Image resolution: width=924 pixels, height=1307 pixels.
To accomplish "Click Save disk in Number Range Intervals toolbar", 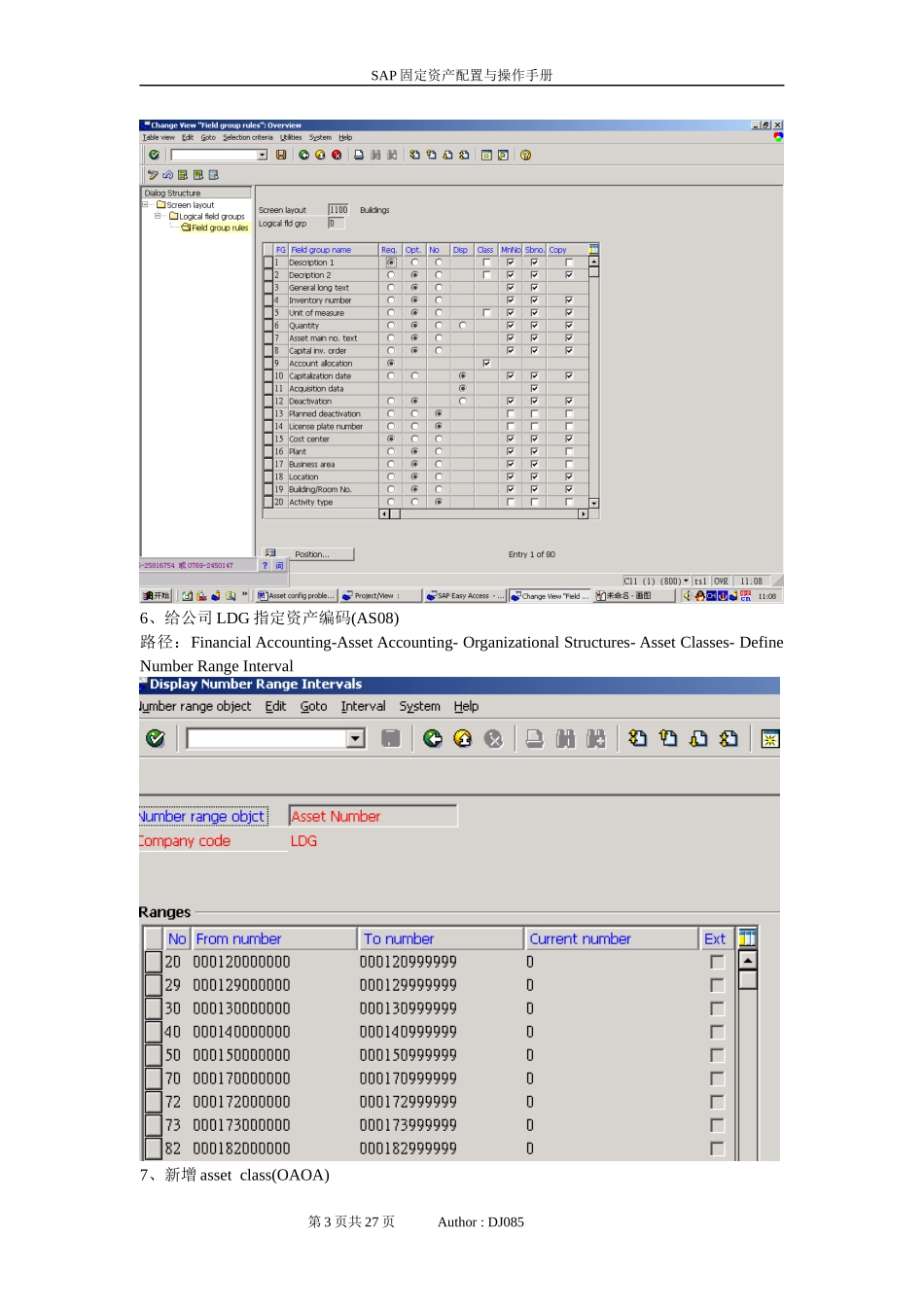I will pyautogui.click(x=391, y=739).
